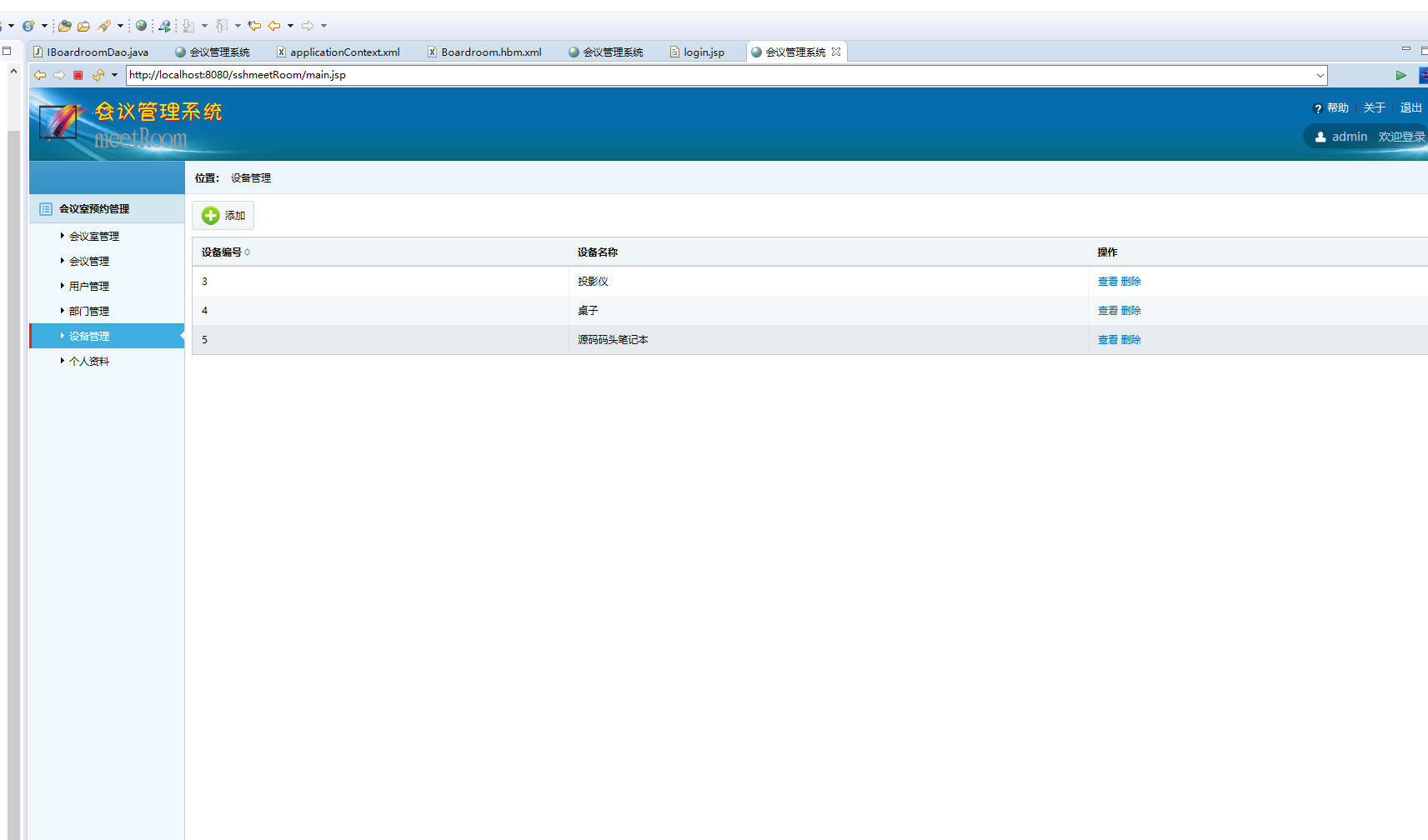Open the Boardroom.hbm.xml editor tab

coord(490,52)
